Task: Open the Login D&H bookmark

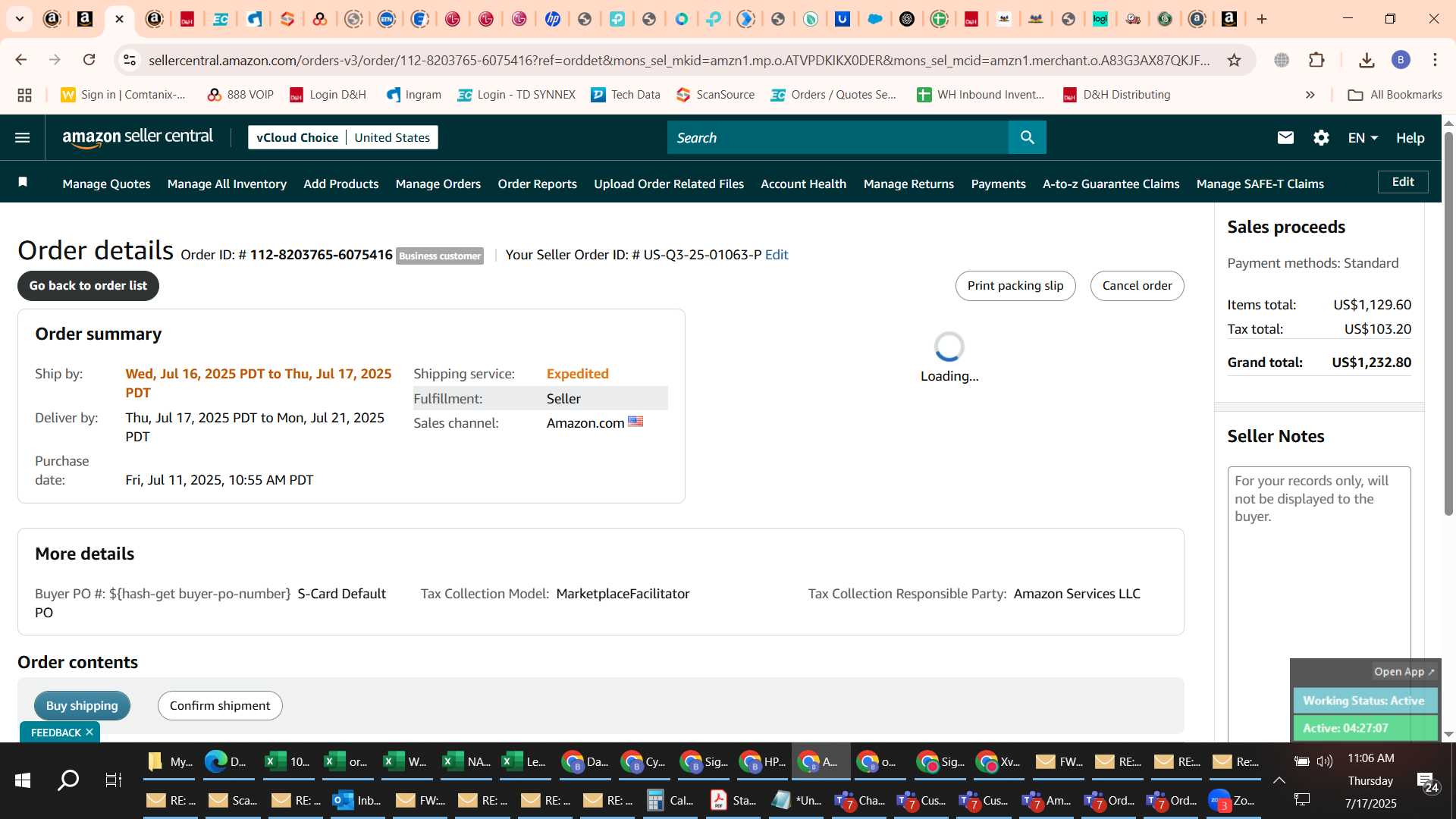Action: pos(328,95)
